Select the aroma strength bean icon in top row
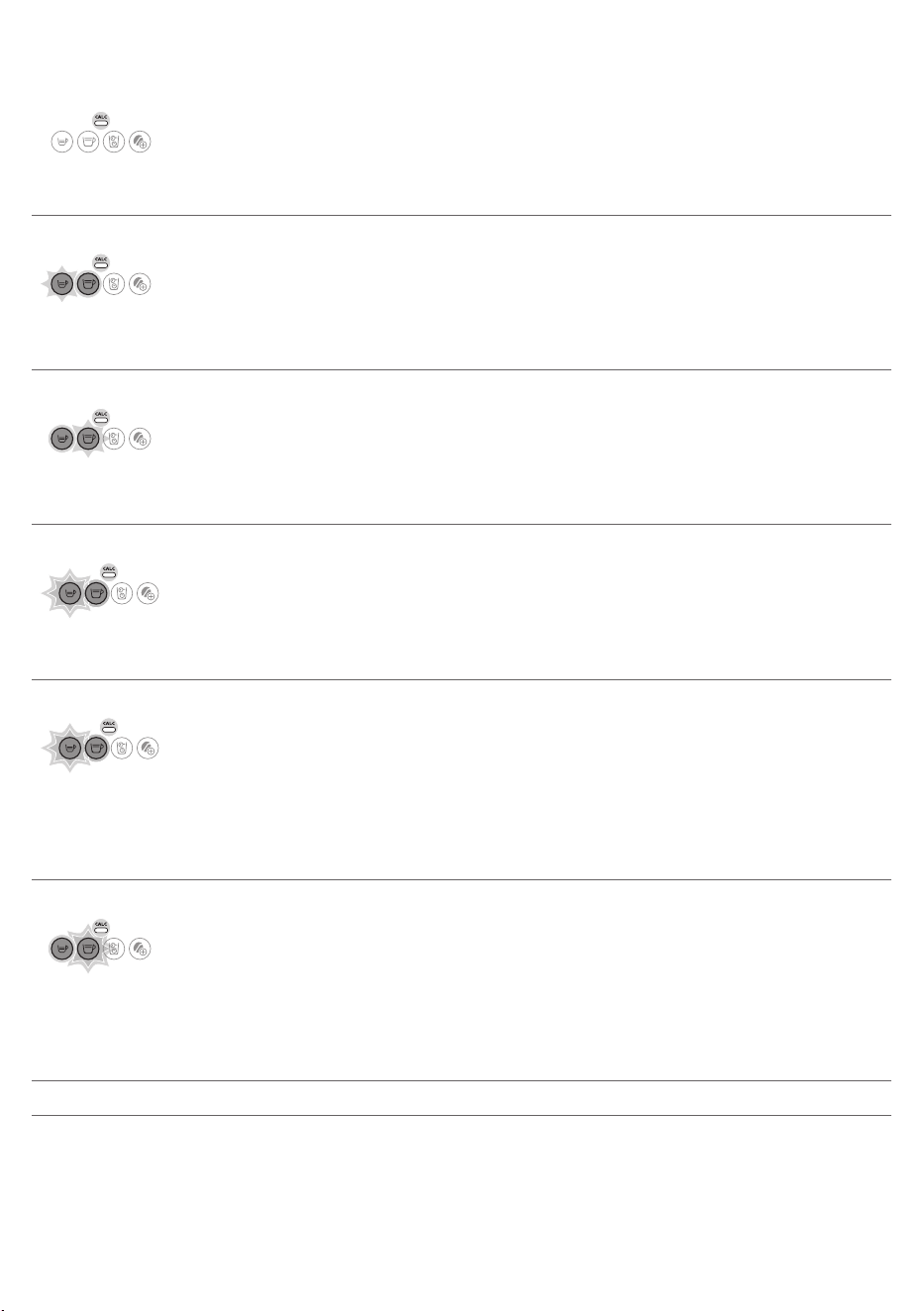924x1311 pixels. click(140, 143)
